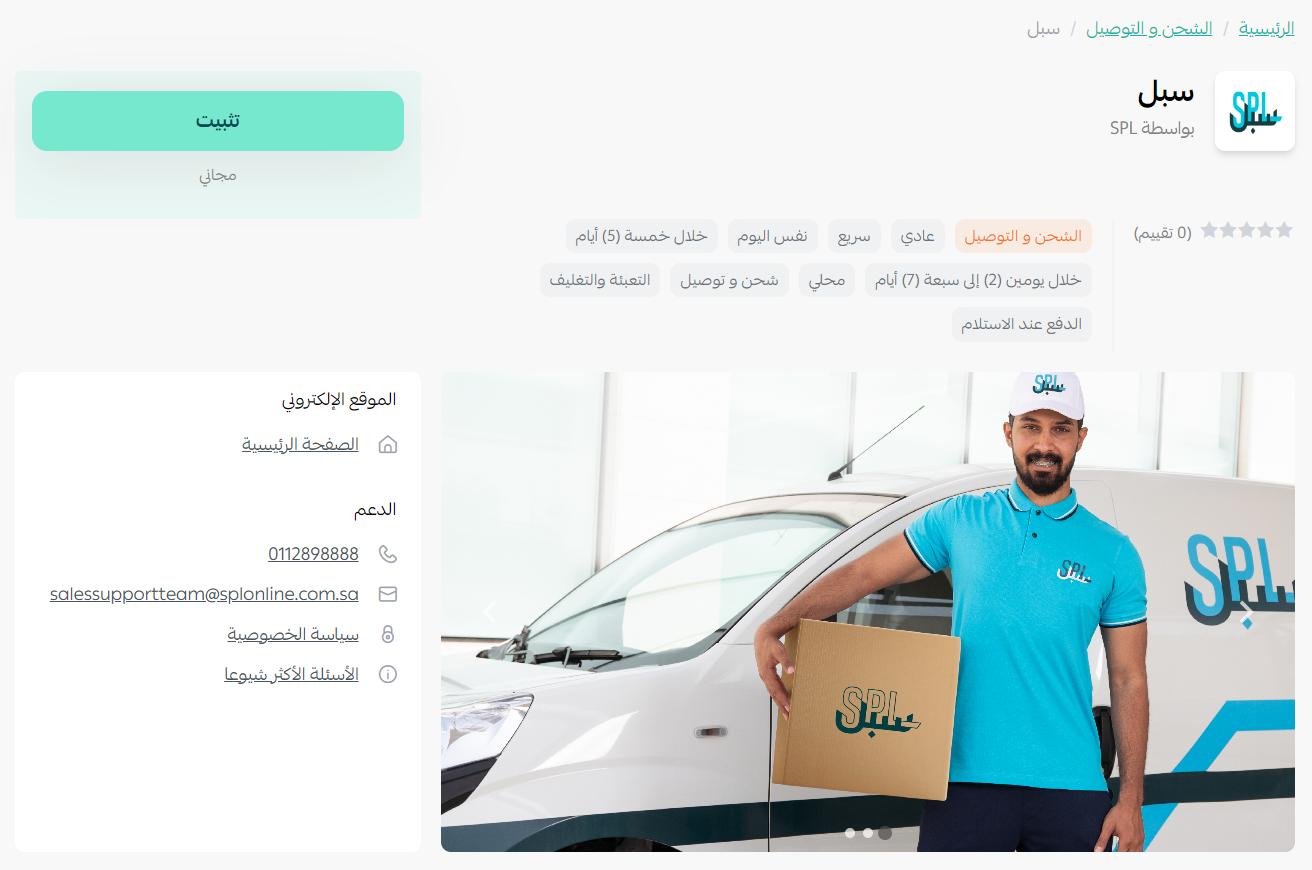Click the envelope email icon
Image resolution: width=1312 pixels, height=870 pixels.
[x=388, y=594]
